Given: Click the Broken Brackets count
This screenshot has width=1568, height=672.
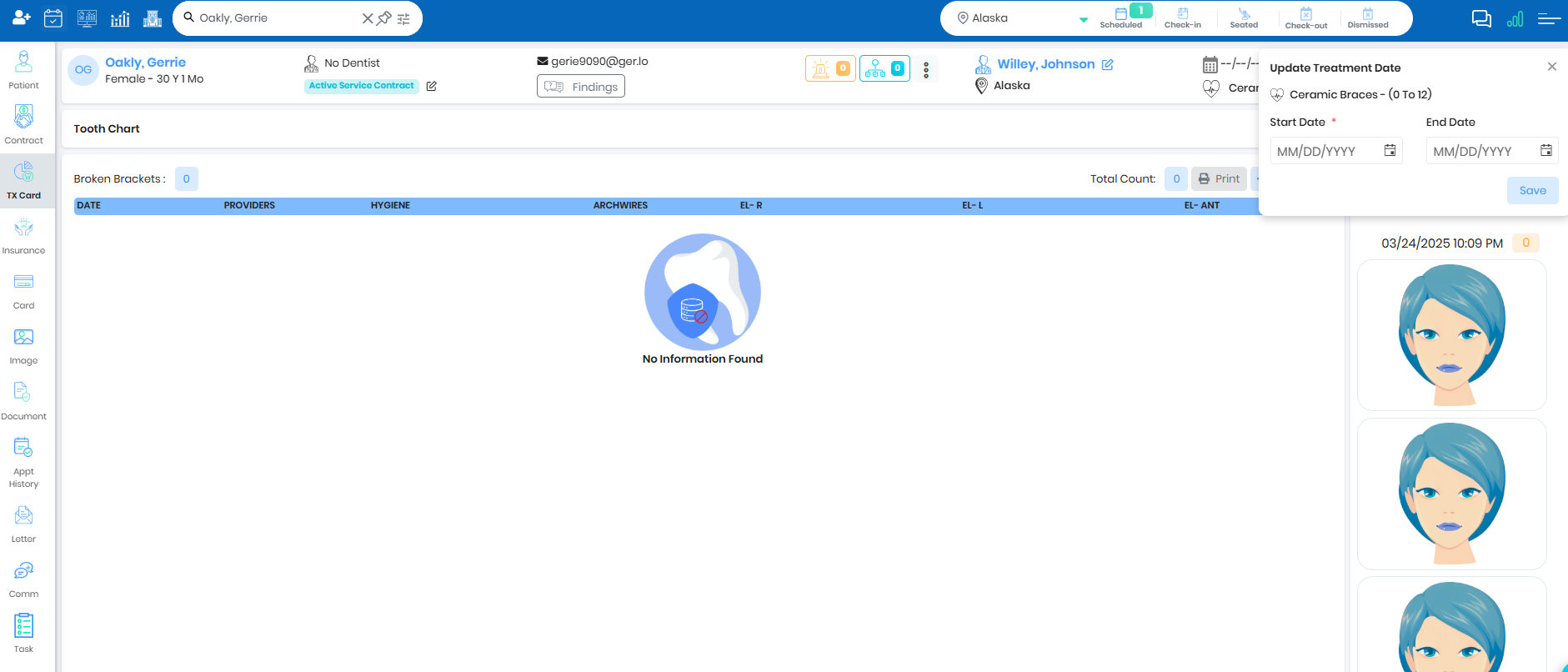Looking at the screenshot, I should tap(187, 178).
